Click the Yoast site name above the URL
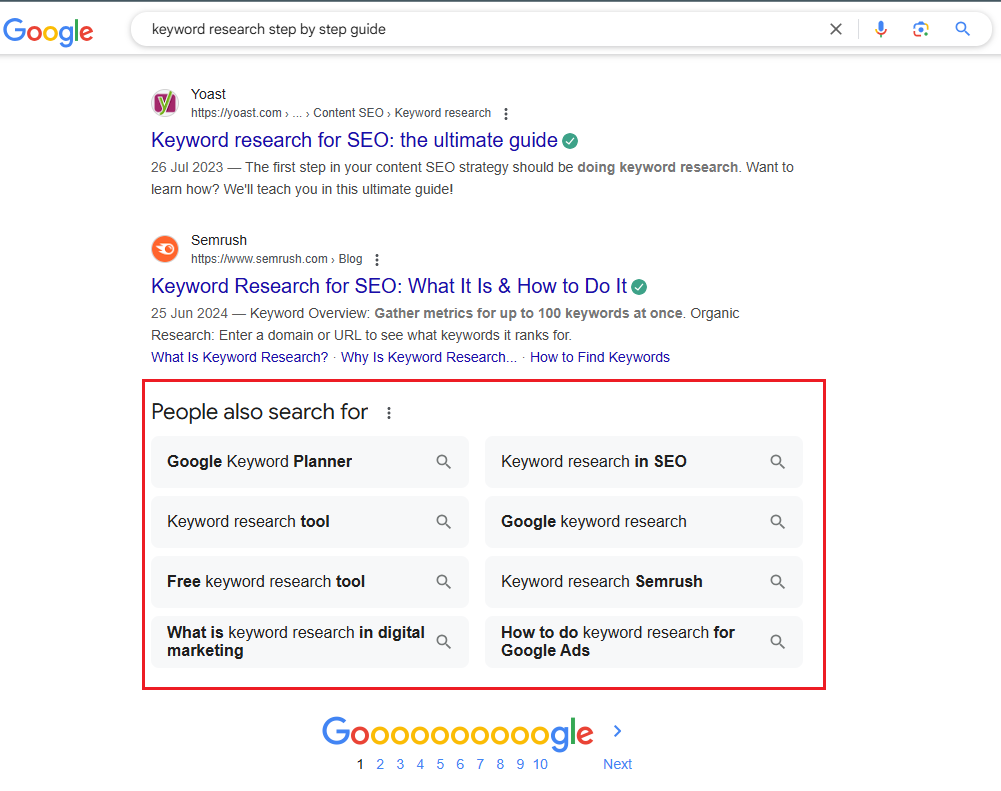The height and width of the screenshot is (791, 1001). coord(208,94)
